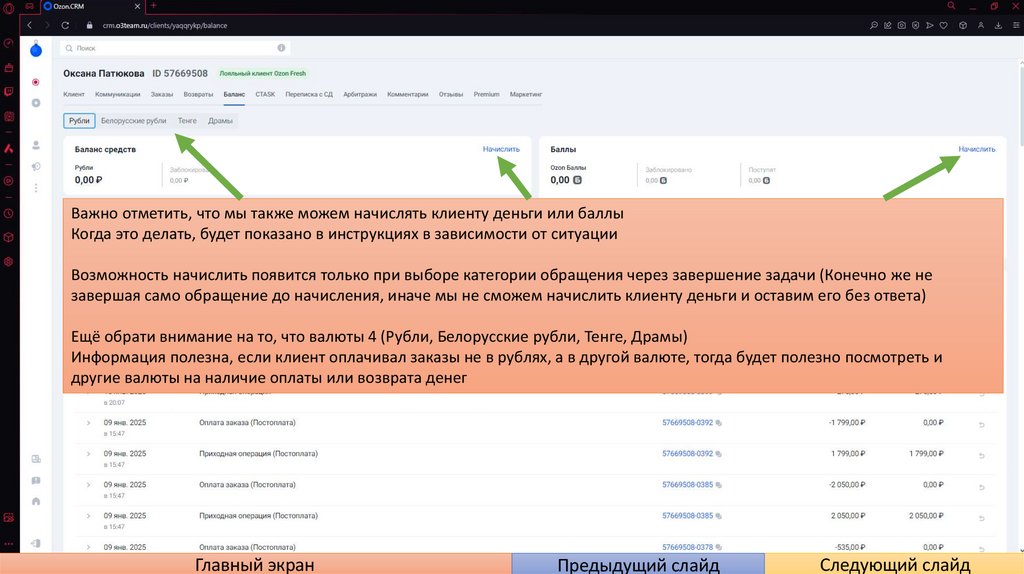Open the Коммуникации tab

[118, 95]
